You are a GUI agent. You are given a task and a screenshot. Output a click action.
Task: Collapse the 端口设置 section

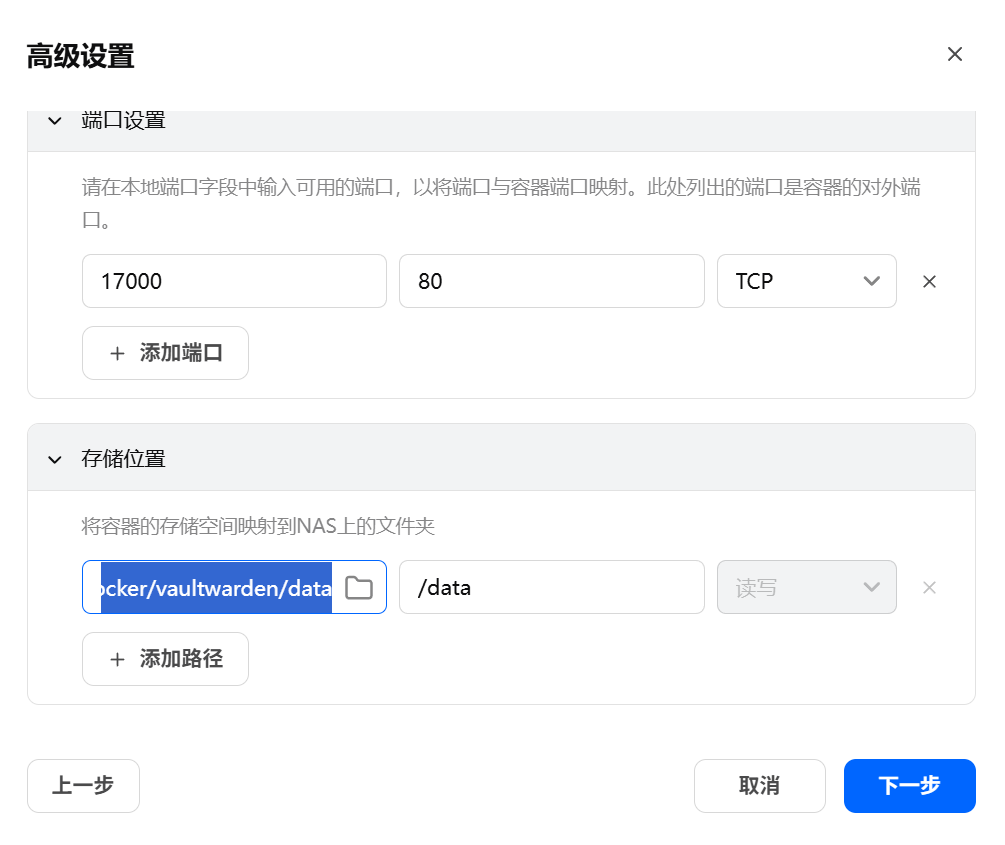(55, 121)
